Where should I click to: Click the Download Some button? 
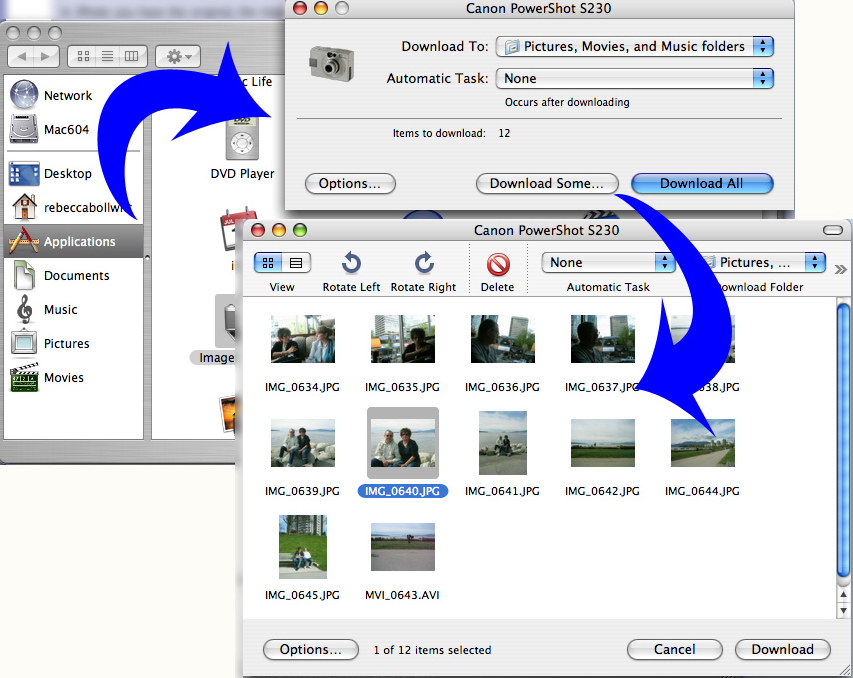click(547, 183)
